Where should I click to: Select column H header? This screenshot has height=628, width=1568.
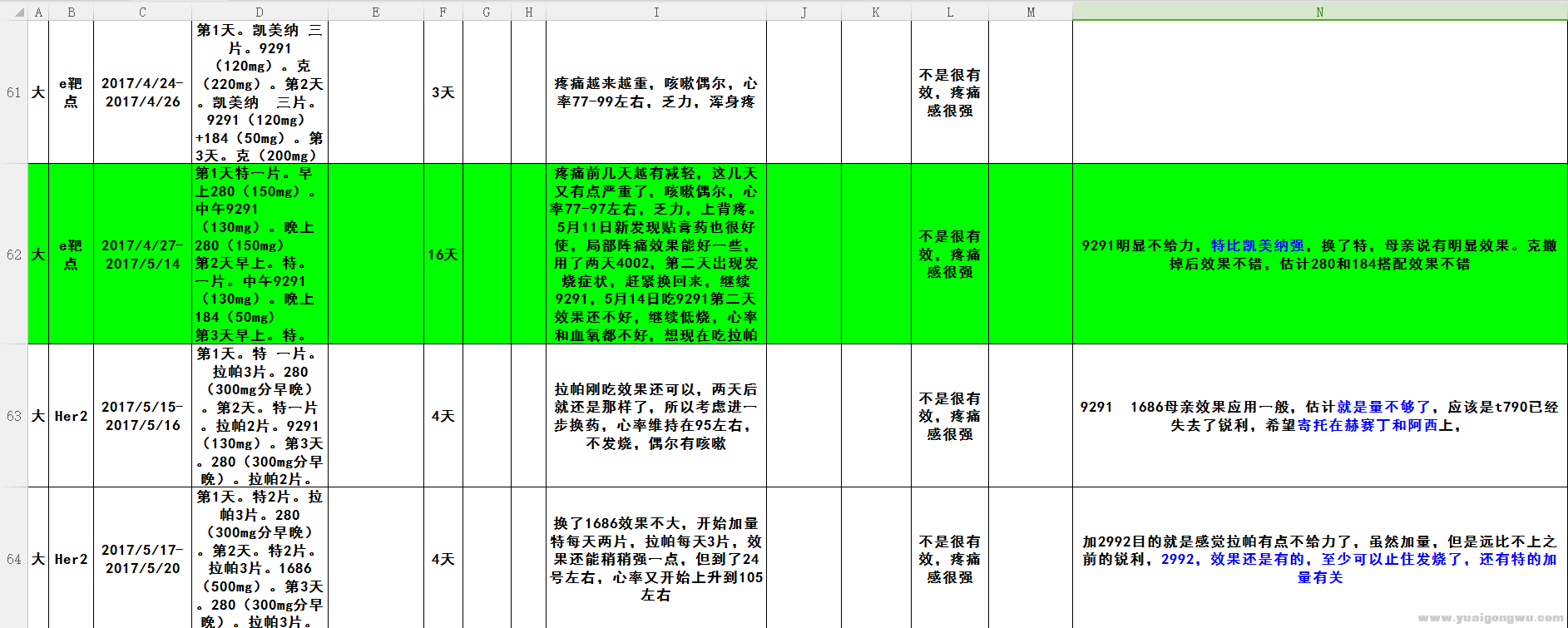[x=528, y=12]
